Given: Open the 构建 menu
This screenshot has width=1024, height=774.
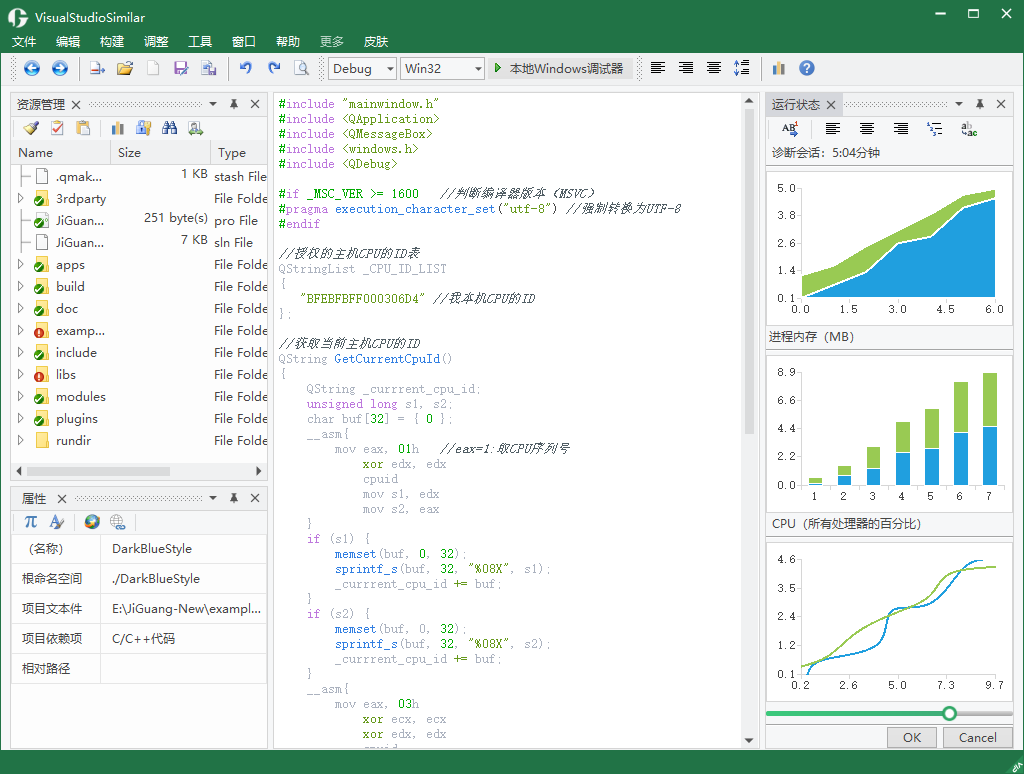Looking at the screenshot, I should pos(112,42).
